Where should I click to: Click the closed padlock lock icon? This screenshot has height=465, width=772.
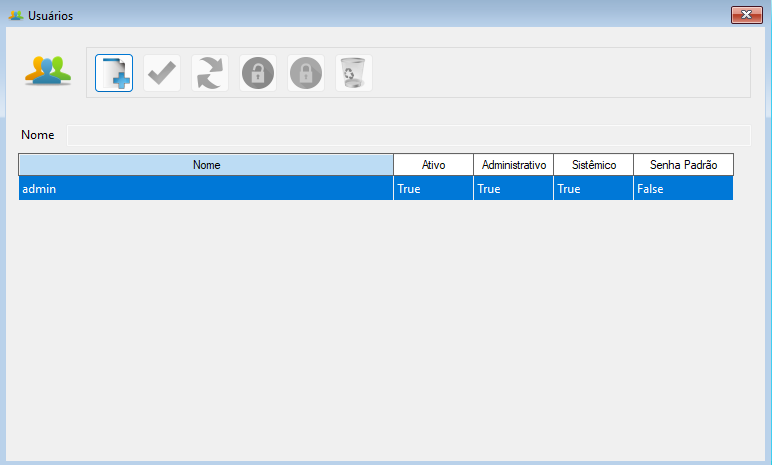click(306, 73)
